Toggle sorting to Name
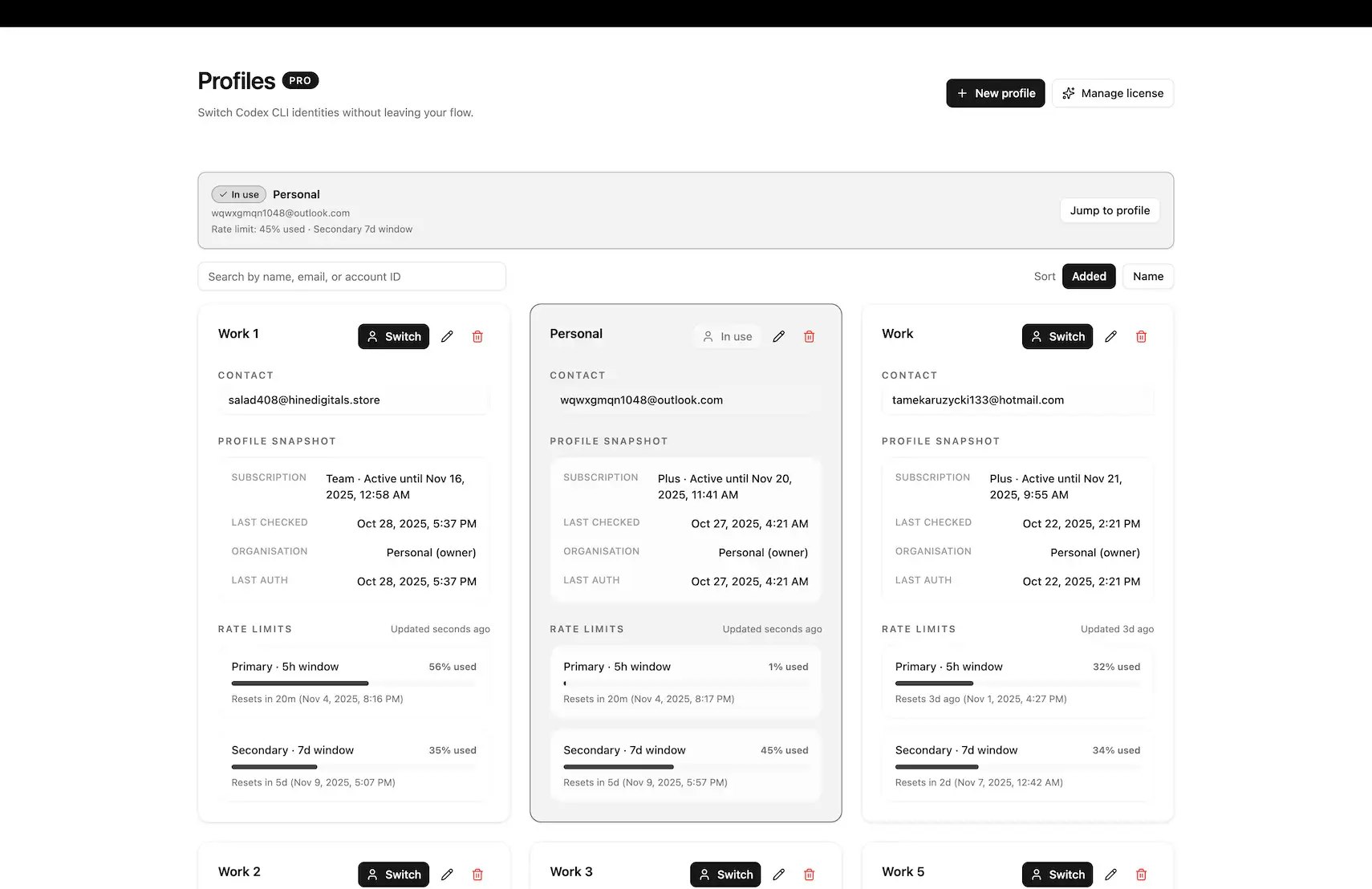The width and height of the screenshot is (1372, 889). click(x=1147, y=276)
